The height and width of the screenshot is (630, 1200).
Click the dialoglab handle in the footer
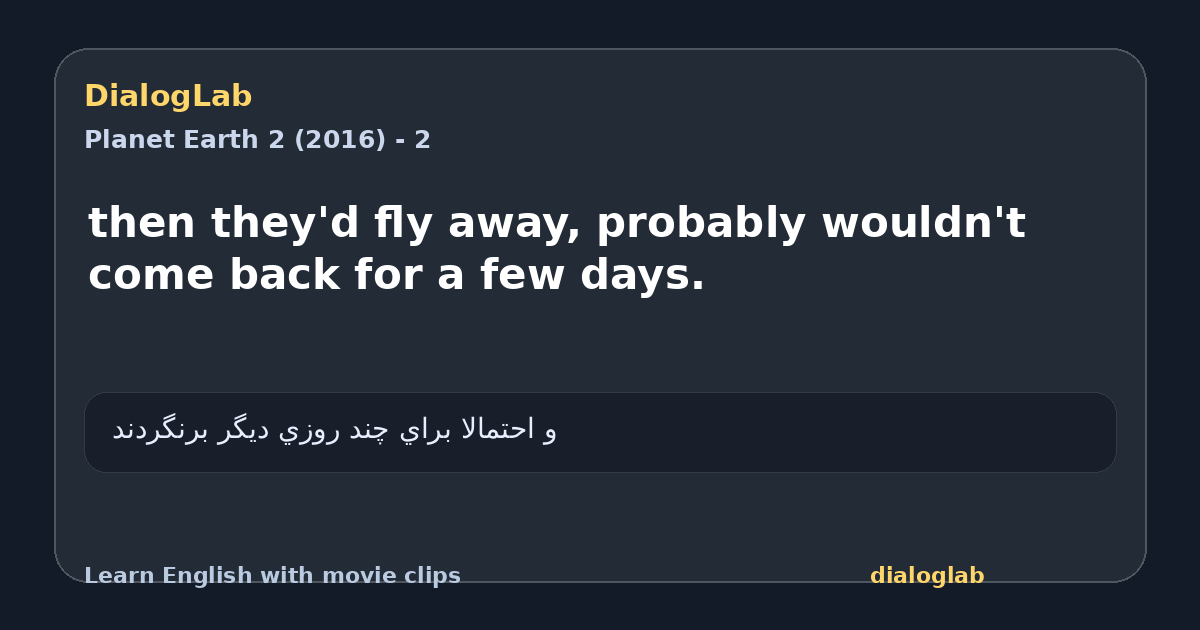click(x=927, y=576)
